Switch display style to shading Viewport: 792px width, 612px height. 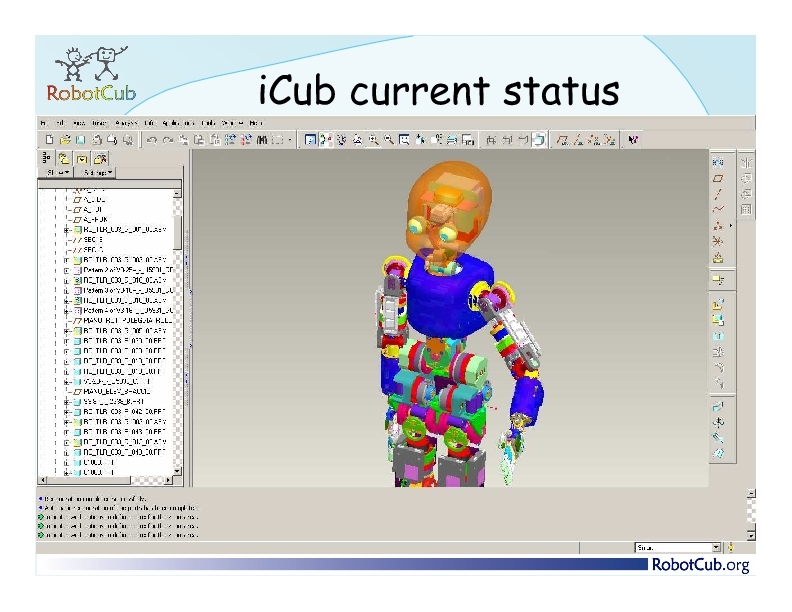click(539, 140)
